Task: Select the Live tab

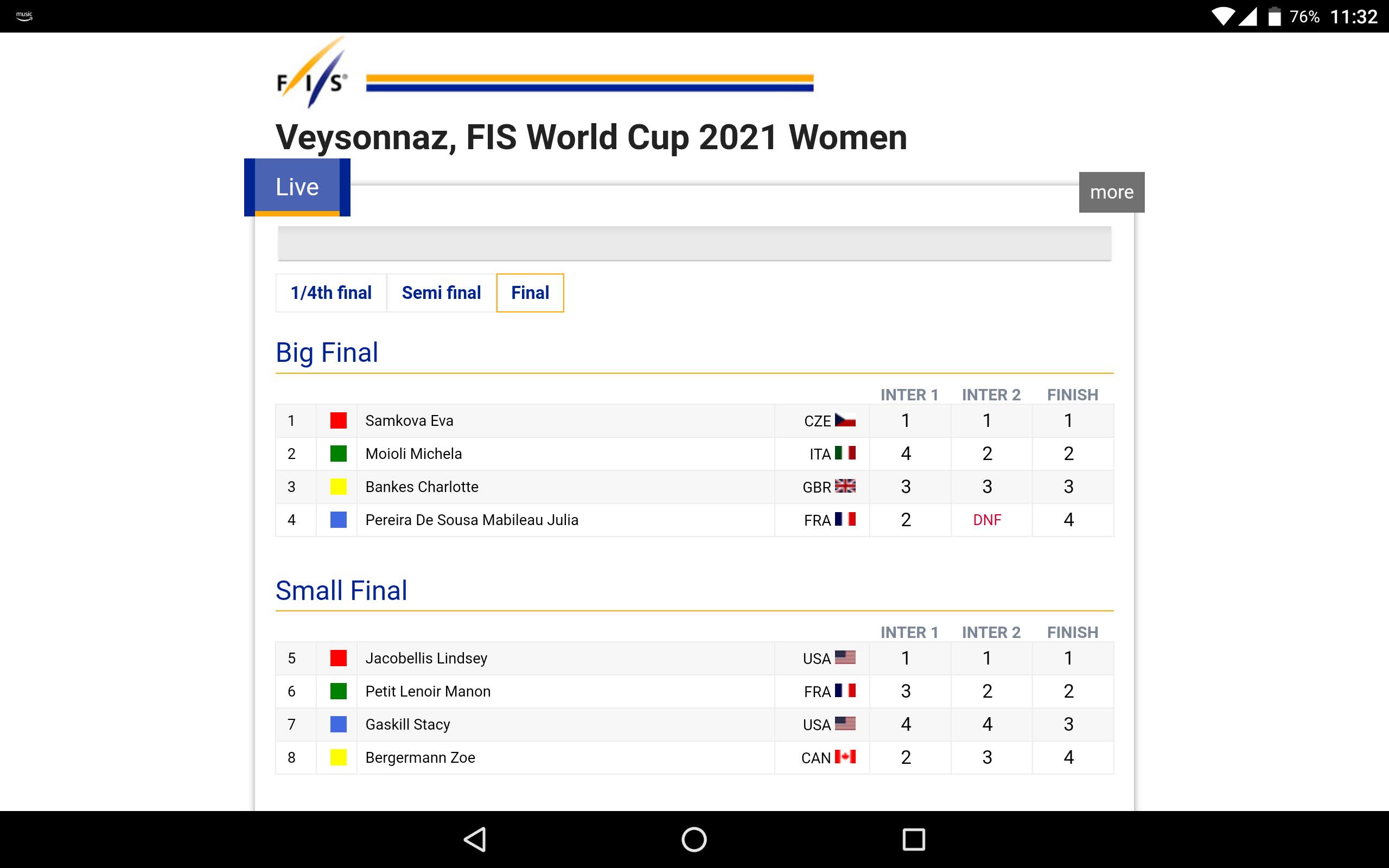Action: tap(297, 187)
